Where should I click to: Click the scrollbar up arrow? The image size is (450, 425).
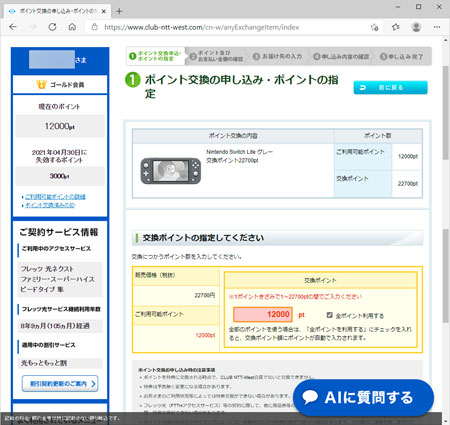click(446, 40)
